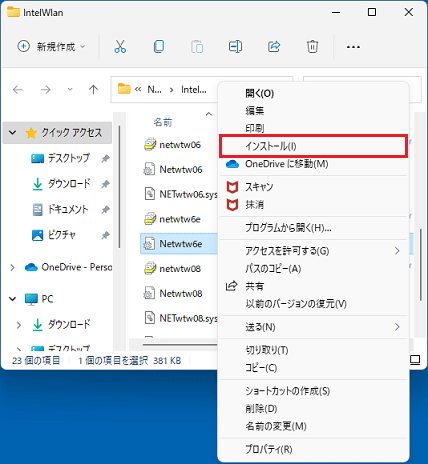428x464 pixels.
Task: Open pinned ダウンロード in quick access
Action: pos(69,184)
